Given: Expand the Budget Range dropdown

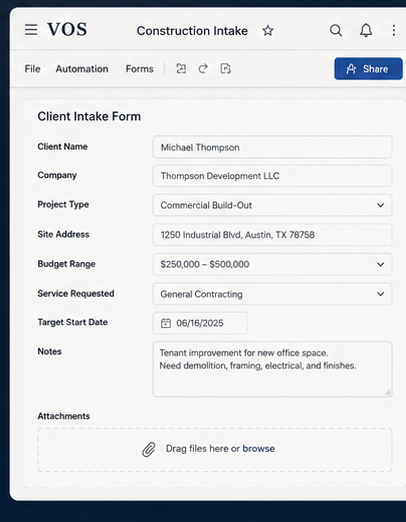Looking at the screenshot, I should point(380,264).
